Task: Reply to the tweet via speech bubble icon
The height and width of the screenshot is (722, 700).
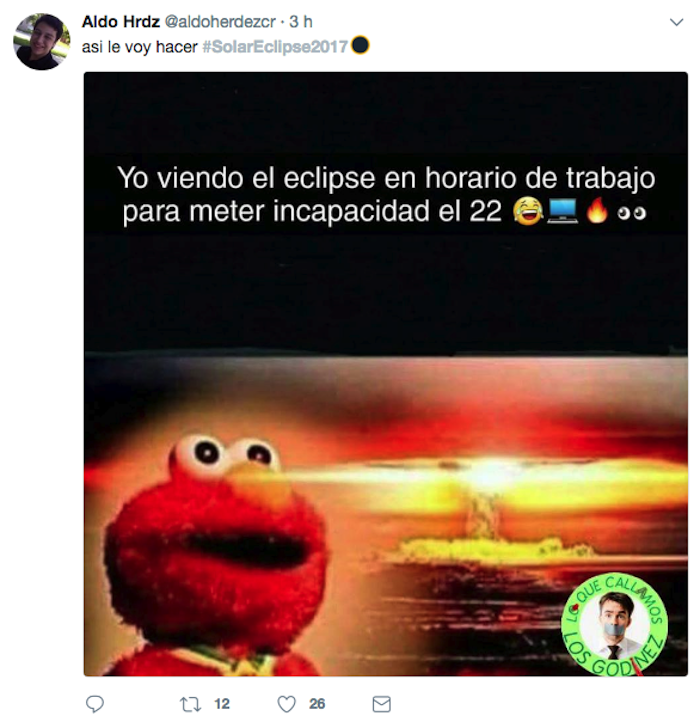Action: click(x=95, y=704)
